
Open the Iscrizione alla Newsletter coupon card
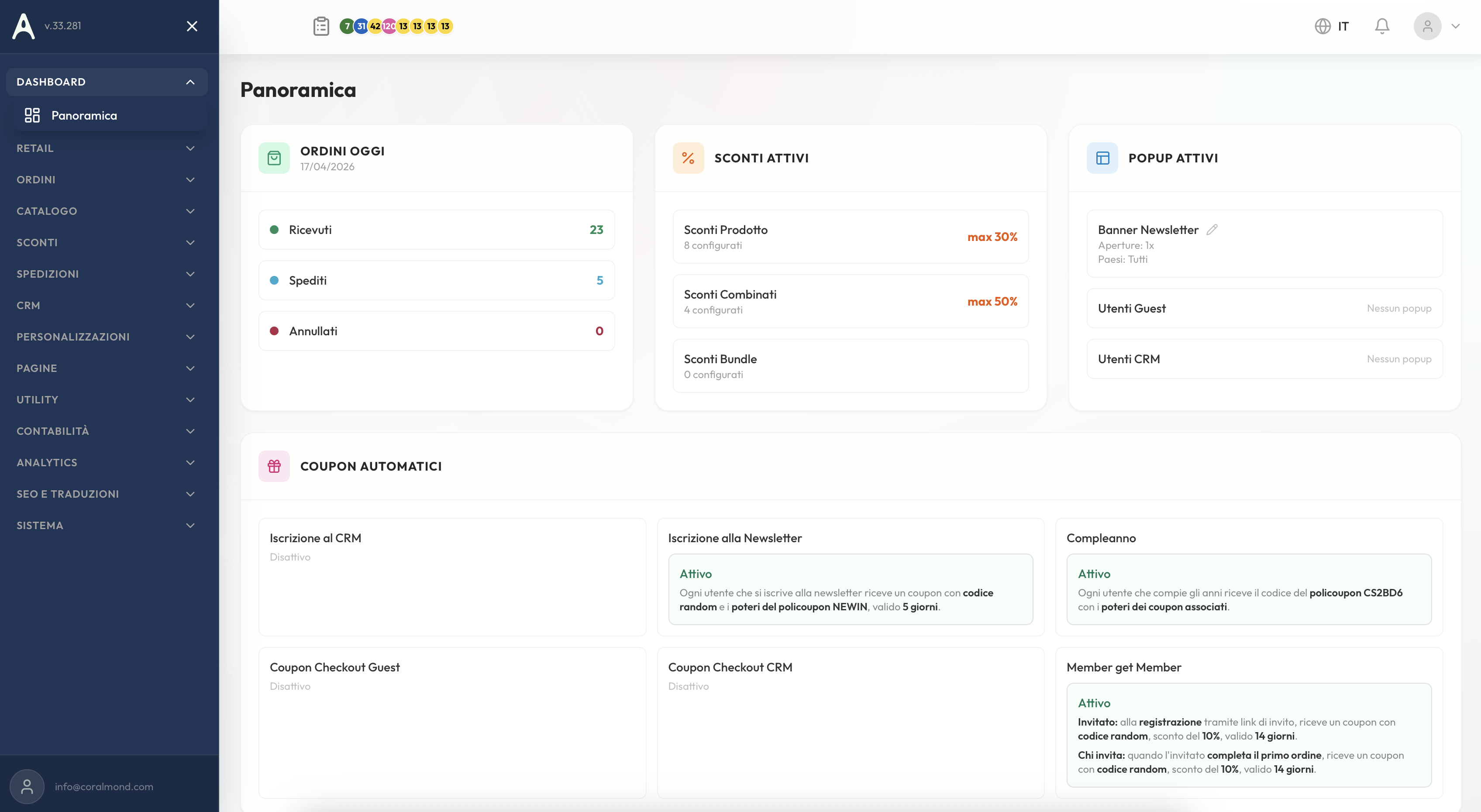(x=851, y=577)
